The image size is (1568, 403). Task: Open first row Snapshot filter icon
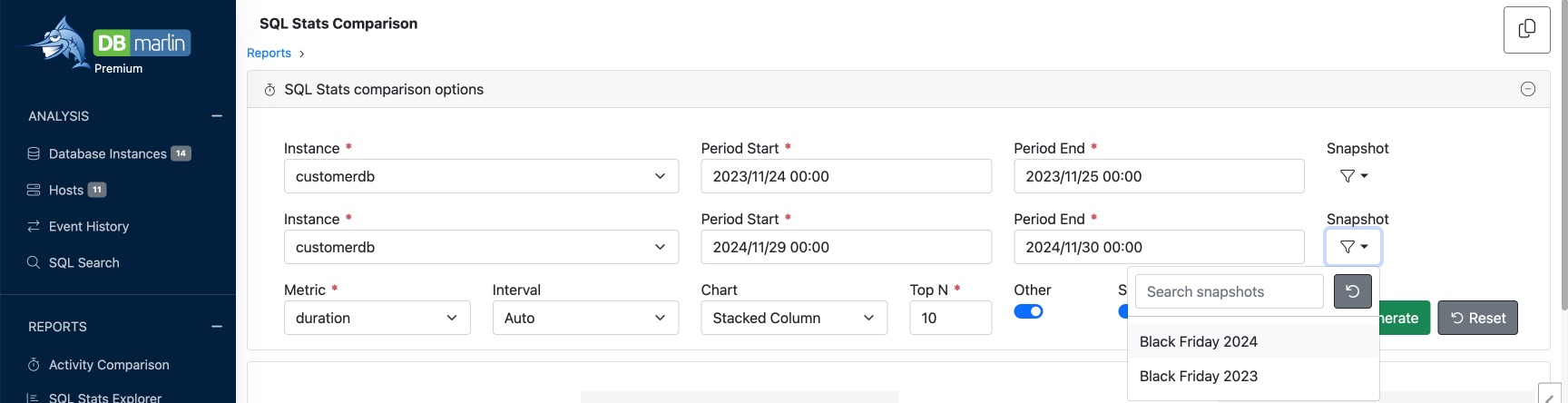(1353, 176)
